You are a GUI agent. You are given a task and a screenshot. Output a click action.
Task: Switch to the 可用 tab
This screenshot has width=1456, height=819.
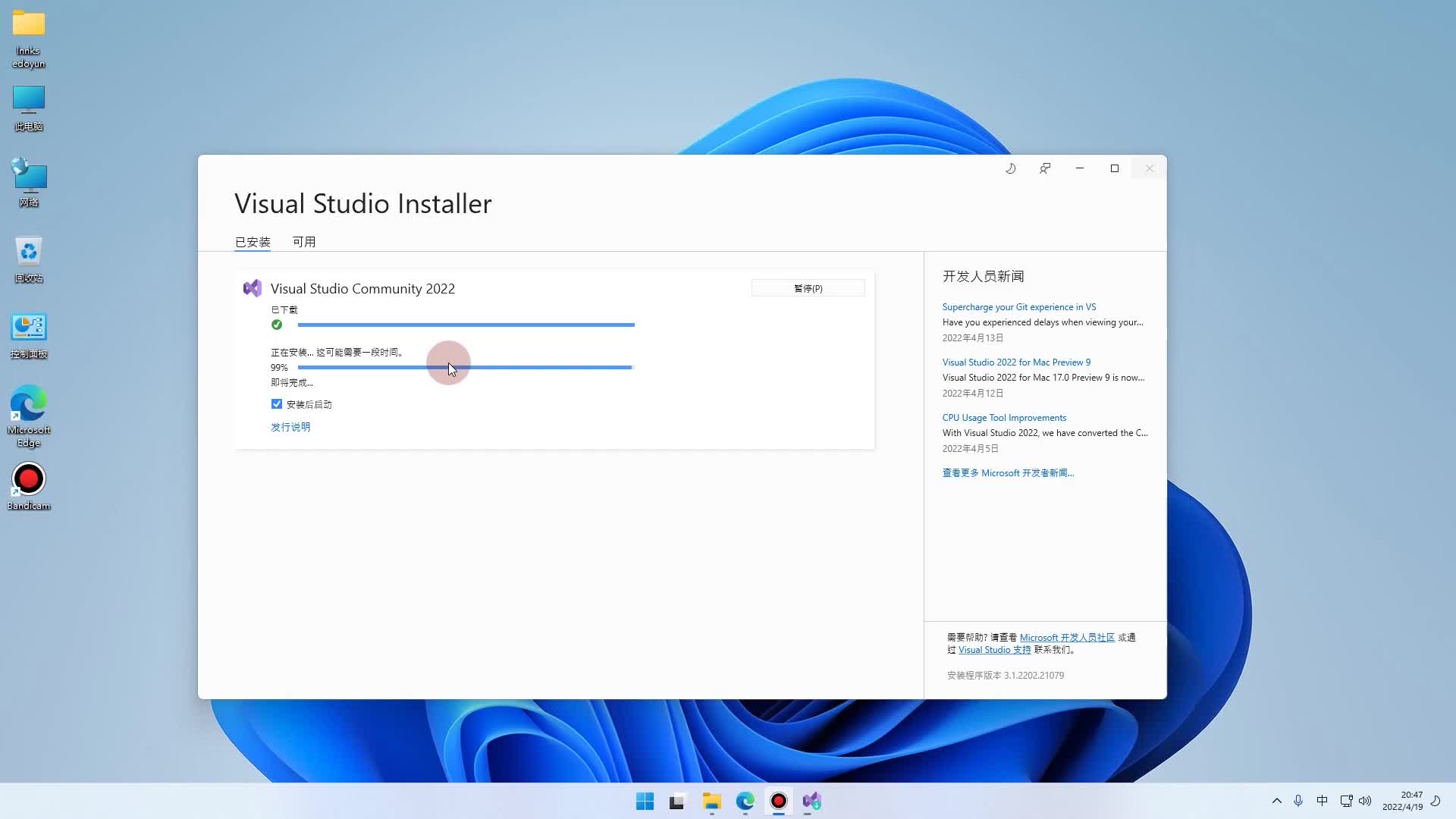(x=304, y=242)
